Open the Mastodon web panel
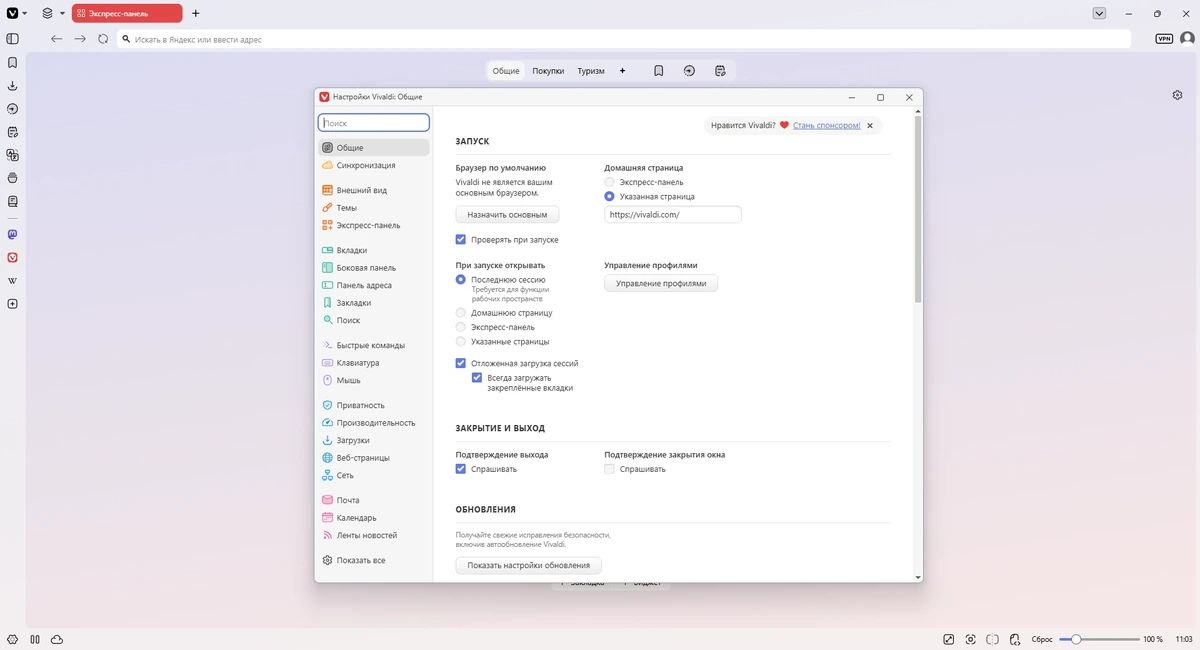Screen dimensions: 1200x650 tap(12, 235)
